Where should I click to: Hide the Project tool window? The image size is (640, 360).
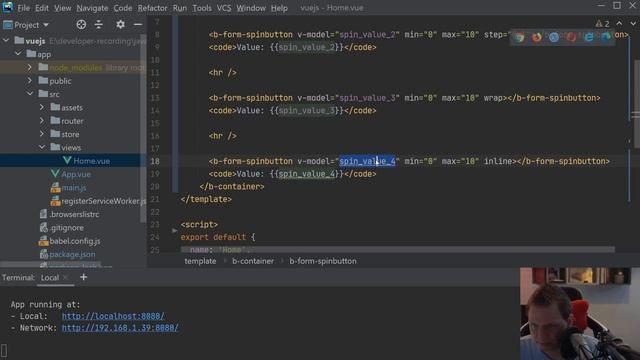tap(138, 24)
